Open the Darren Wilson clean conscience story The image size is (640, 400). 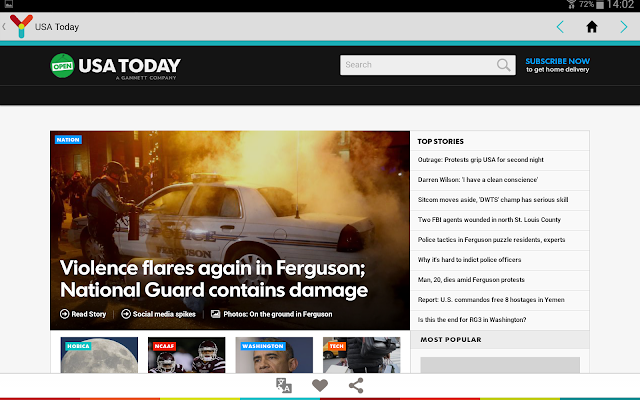coord(478,180)
